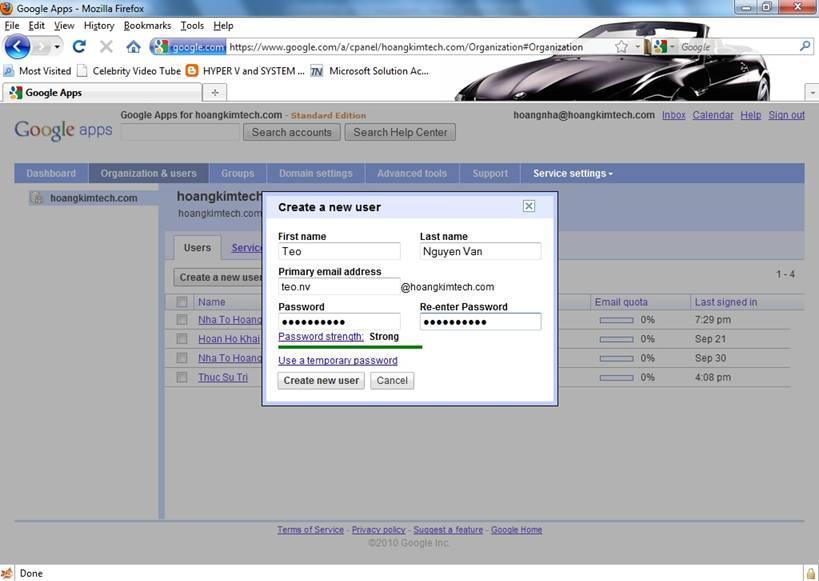Click the email quota bar in the Sep 21 row
The width and height of the screenshot is (819, 581).
(616, 339)
